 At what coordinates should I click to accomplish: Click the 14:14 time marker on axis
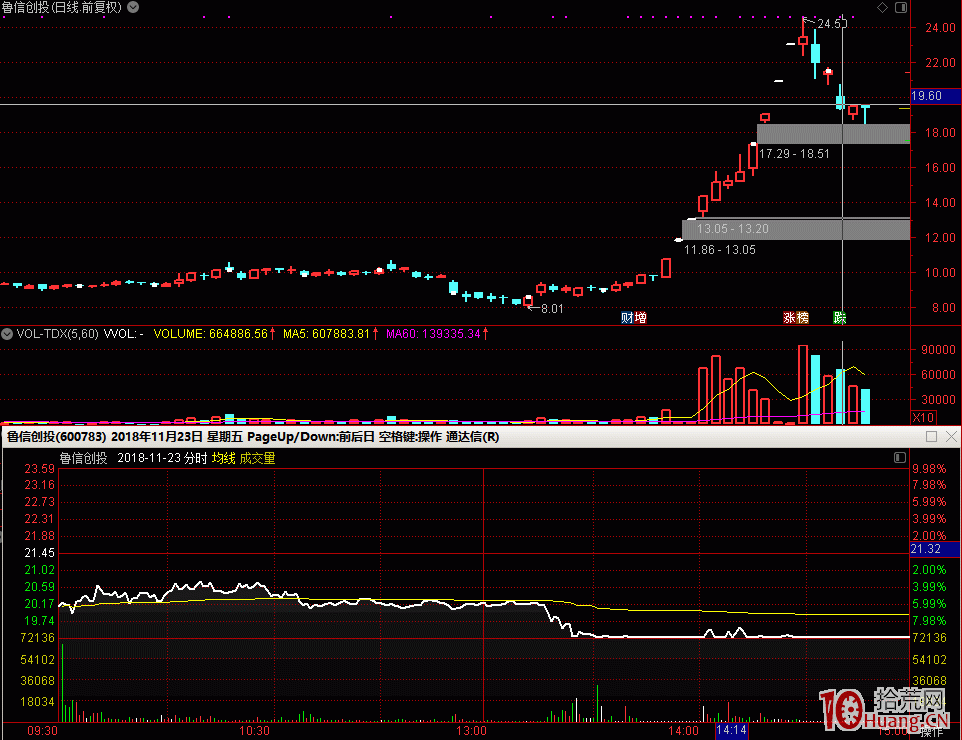coord(731,731)
